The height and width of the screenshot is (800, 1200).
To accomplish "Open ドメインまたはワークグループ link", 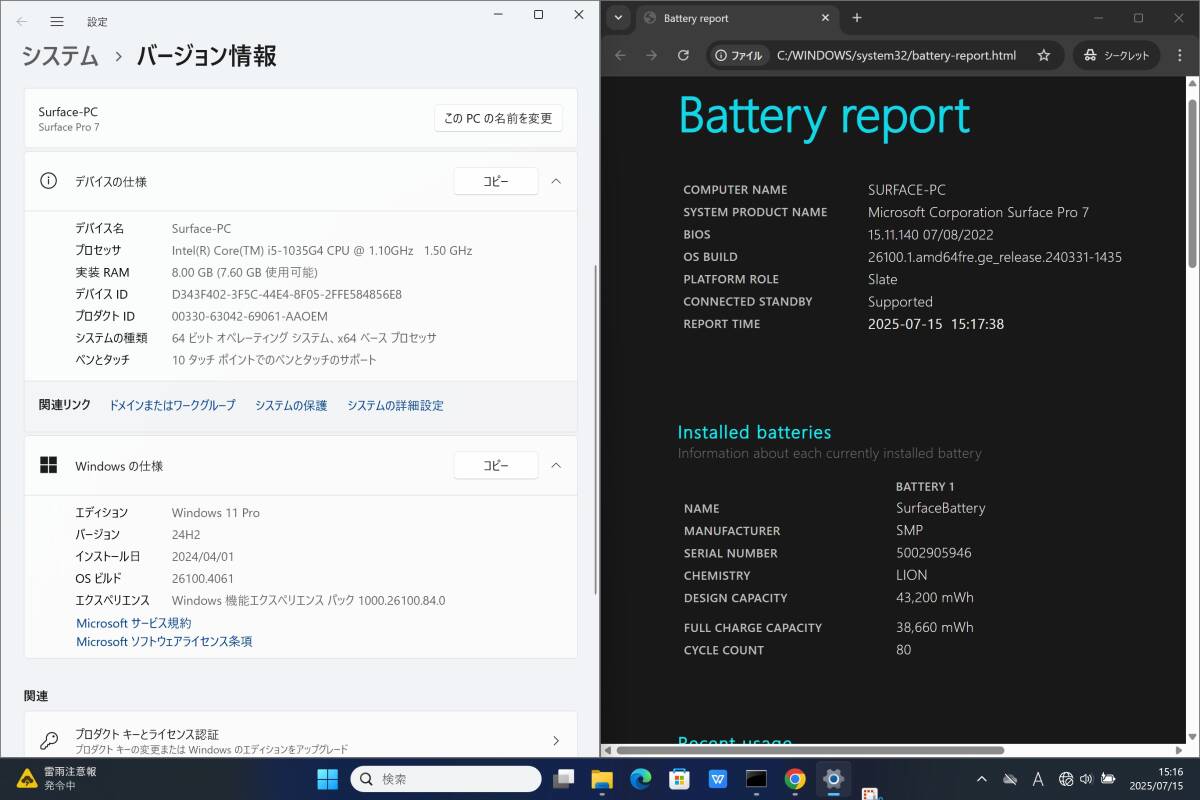I will 172,405.
